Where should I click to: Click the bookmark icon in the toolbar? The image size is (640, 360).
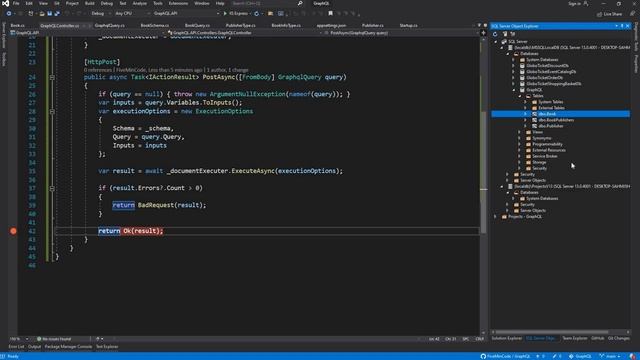click(x=331, y=13)
